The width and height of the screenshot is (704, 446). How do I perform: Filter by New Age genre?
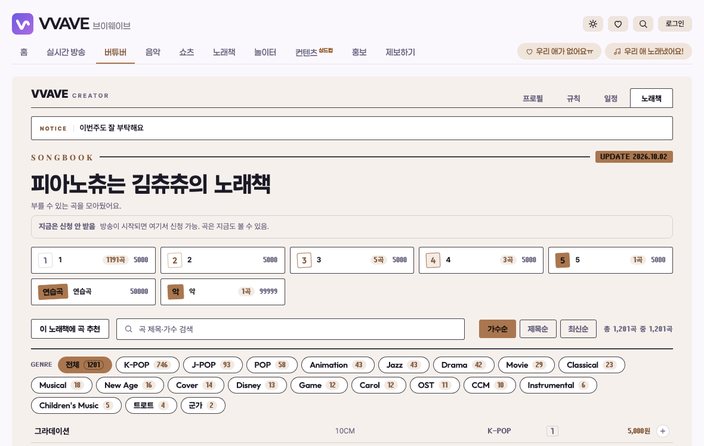click(130, 385)
